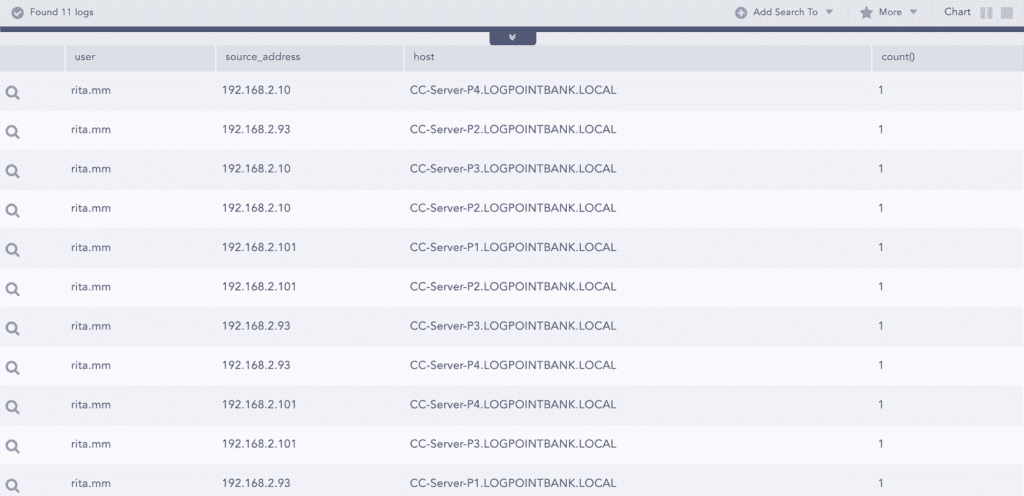The height and width of the screenshot is (496, 1024).
Task: Click the checkmark icon beside Found 11 logs
Action: coord(17,13)
